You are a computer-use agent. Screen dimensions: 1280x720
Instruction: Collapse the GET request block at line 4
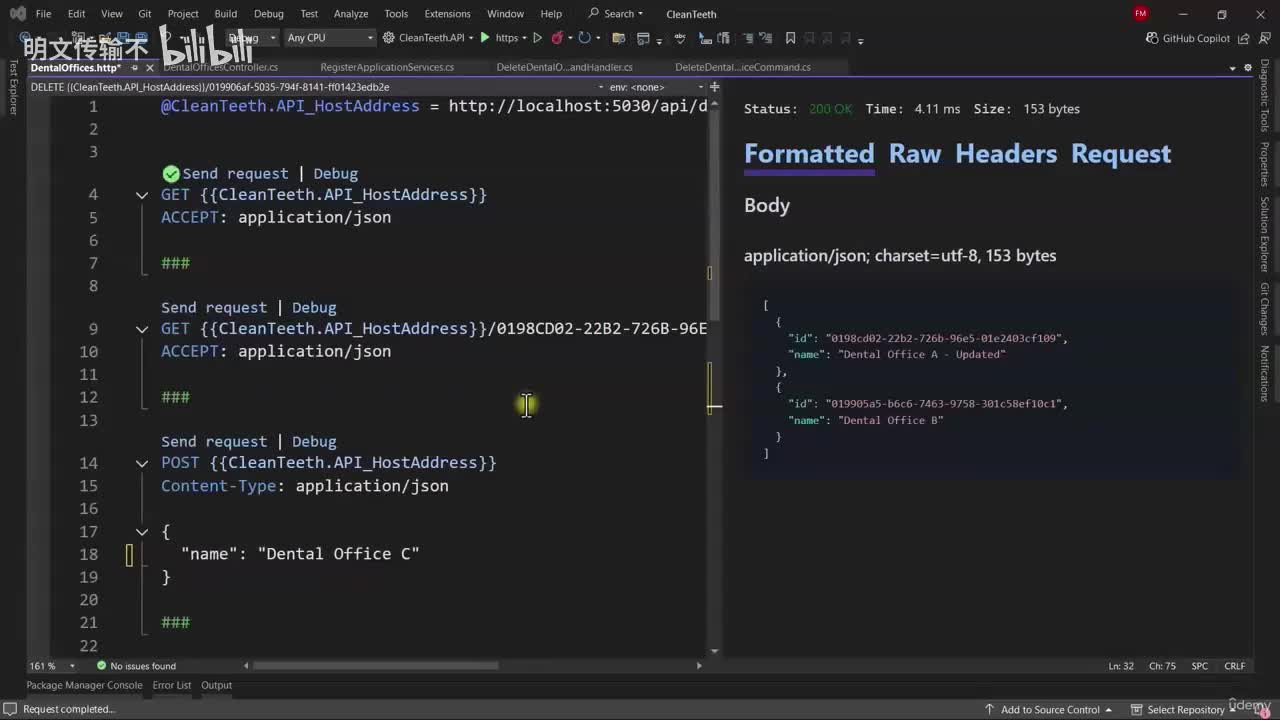[x=142, y=195]
